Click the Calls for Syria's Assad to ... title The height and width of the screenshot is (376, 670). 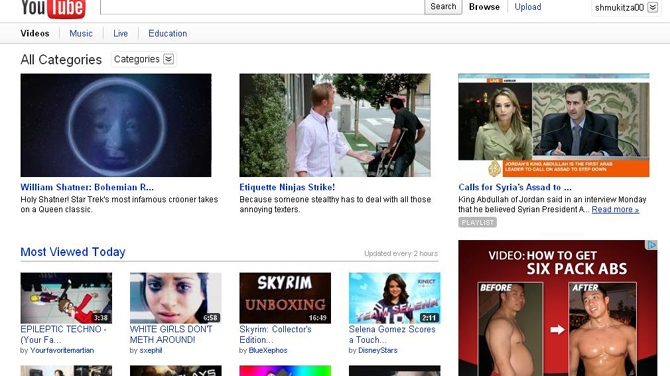click(x=515, y=187)
